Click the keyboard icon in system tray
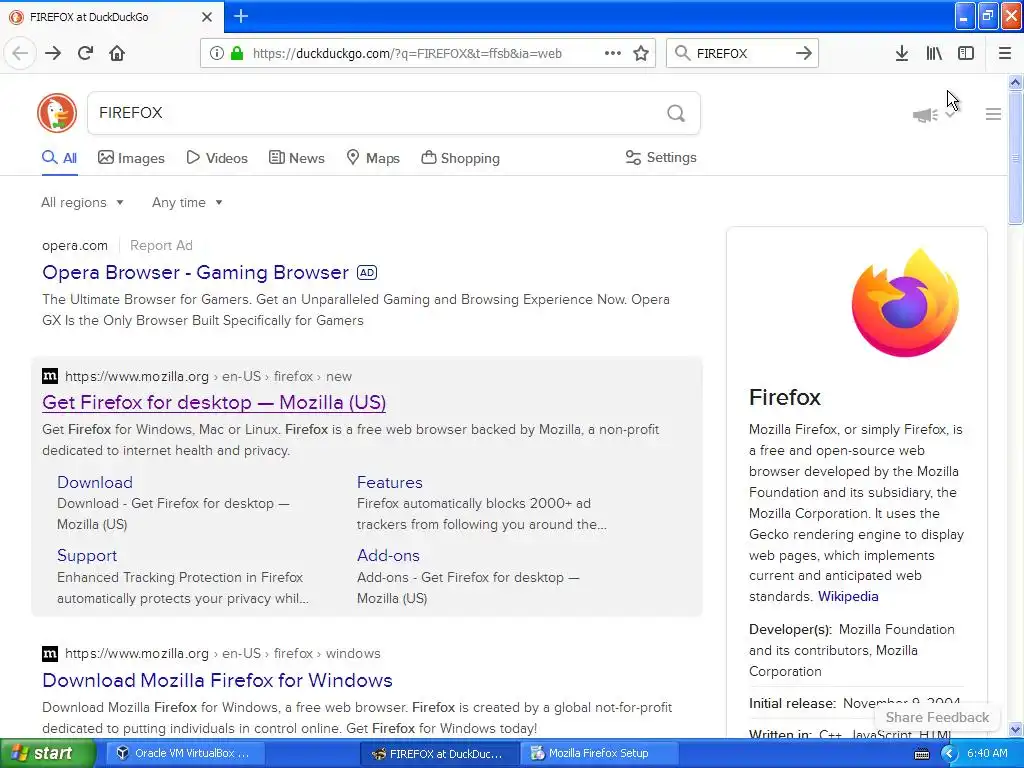 (x=921, y=754)
